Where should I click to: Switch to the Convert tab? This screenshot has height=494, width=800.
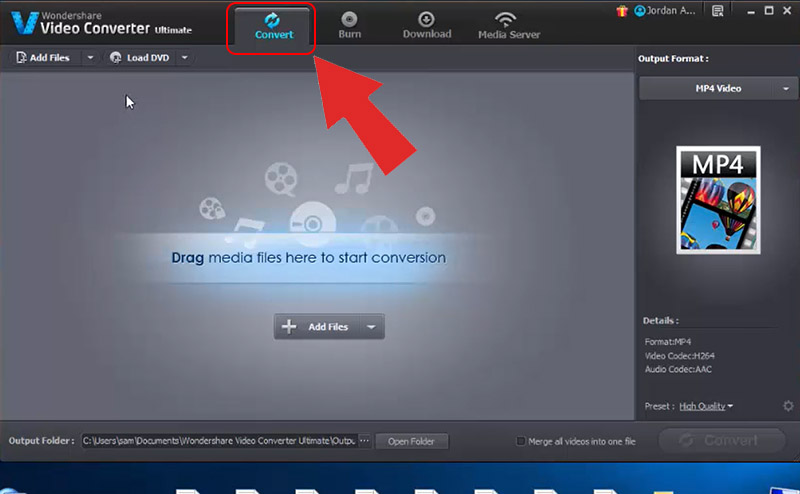coord(273,26)
